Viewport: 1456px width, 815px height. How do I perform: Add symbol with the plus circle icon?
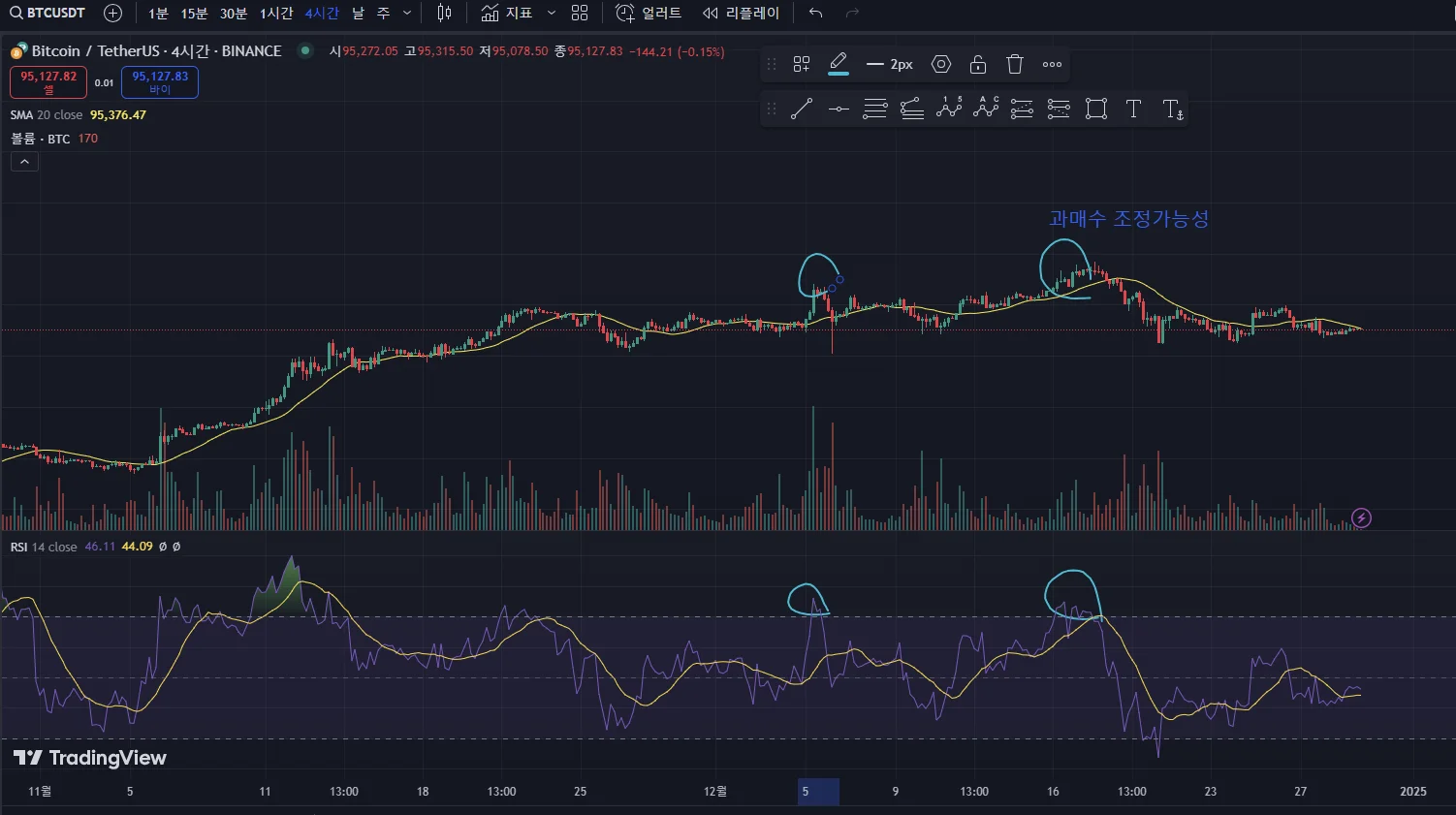tap(113, 14)
